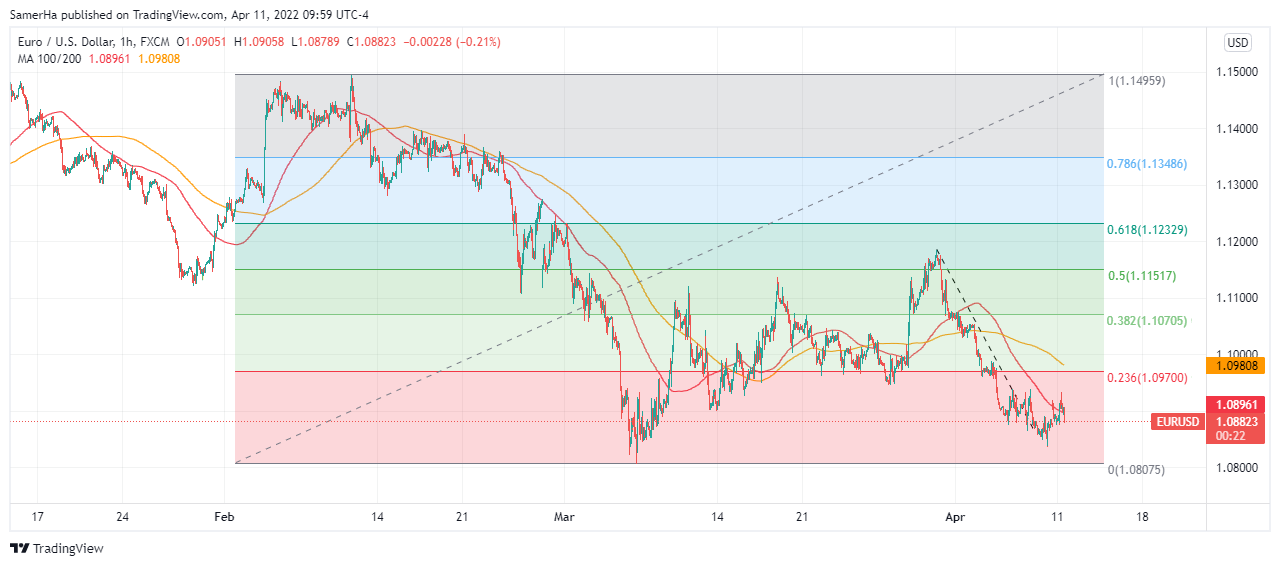Screen dimensions: 1280x566
Task: Select the 0.382 Fibonacci level label
Action: click(x=1146, y=321)
